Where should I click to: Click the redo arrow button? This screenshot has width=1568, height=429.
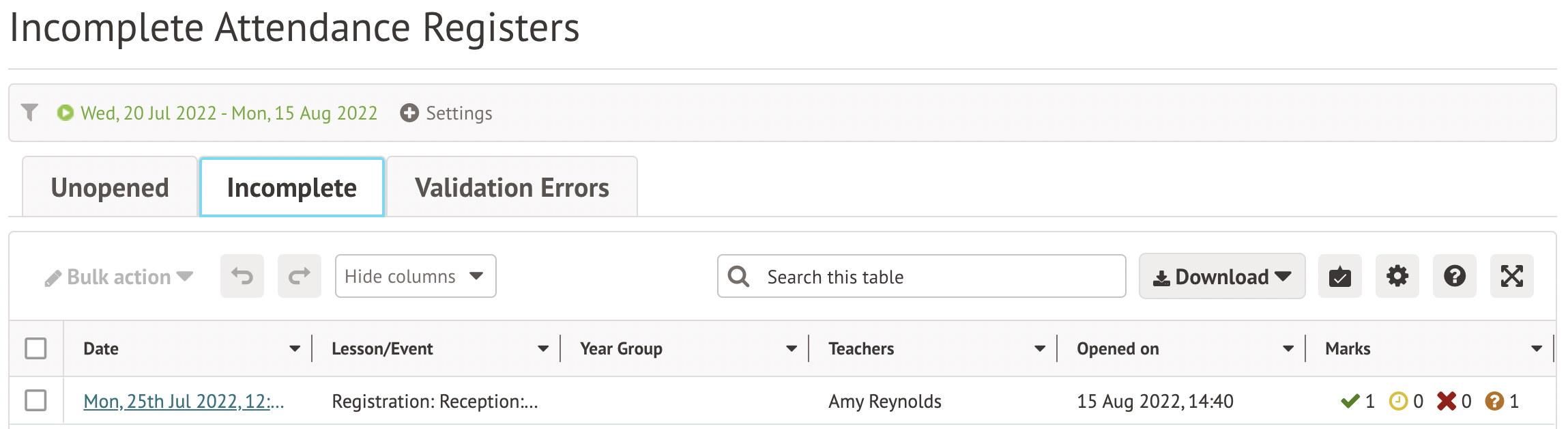pos(299,277)
